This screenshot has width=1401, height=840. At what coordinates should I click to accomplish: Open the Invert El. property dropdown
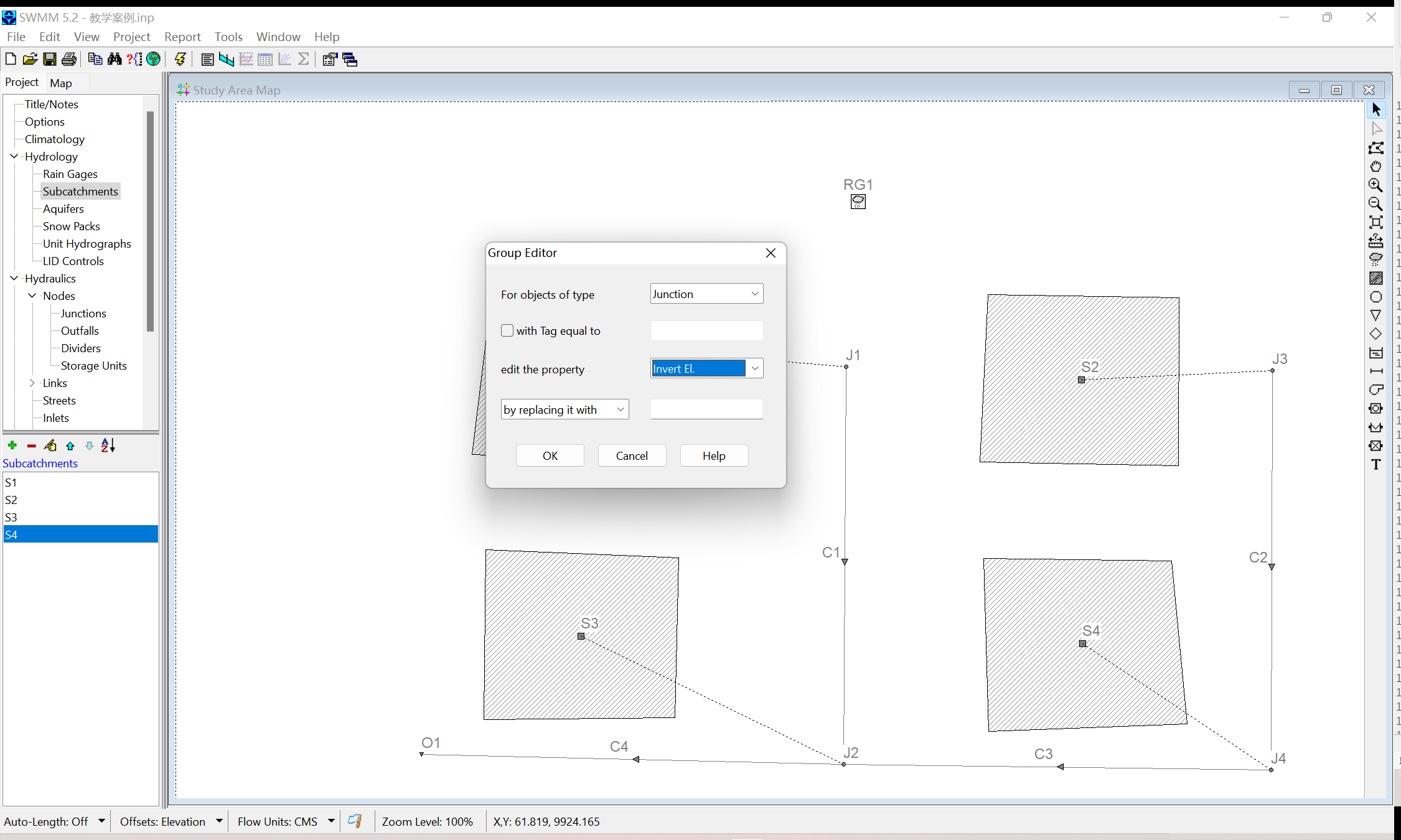[x=754, y=368]
